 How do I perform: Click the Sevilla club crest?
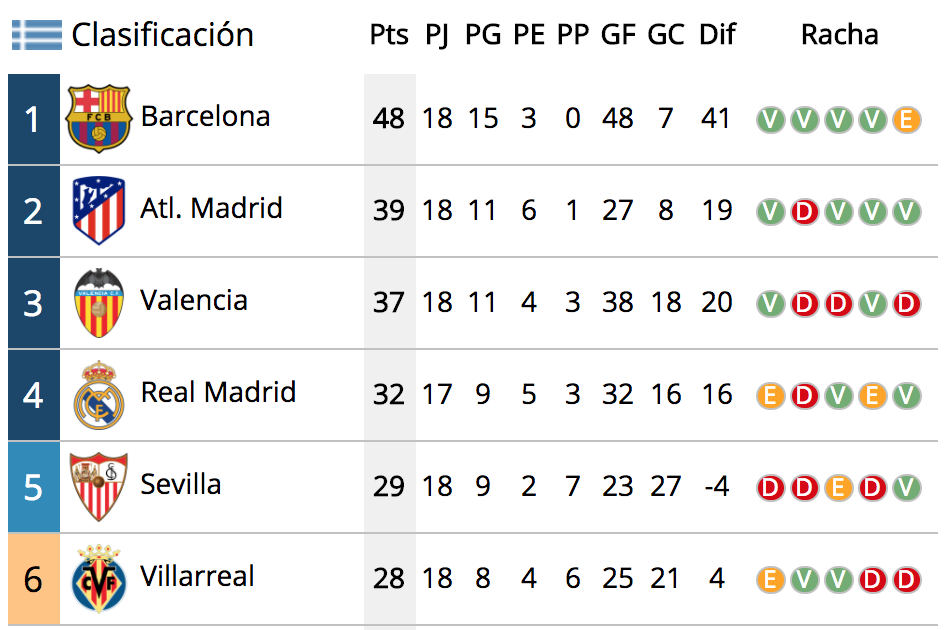[x=99, y=487]
